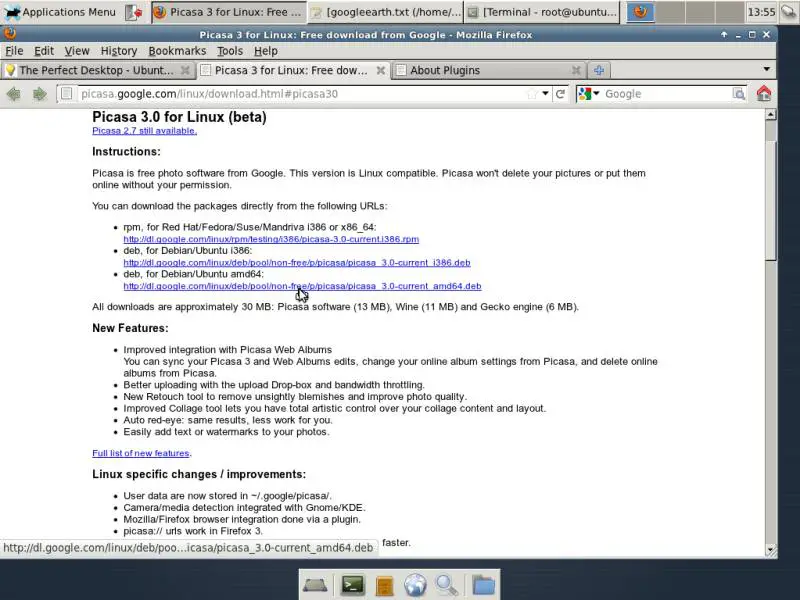Open the Applications Menu

[60, 12]
